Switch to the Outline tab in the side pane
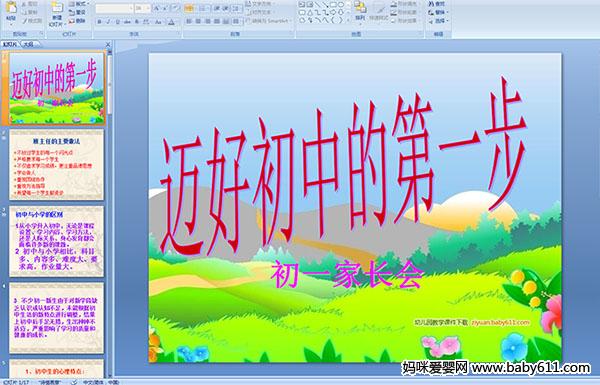600x385 pixels. click(x=28, y=44)
